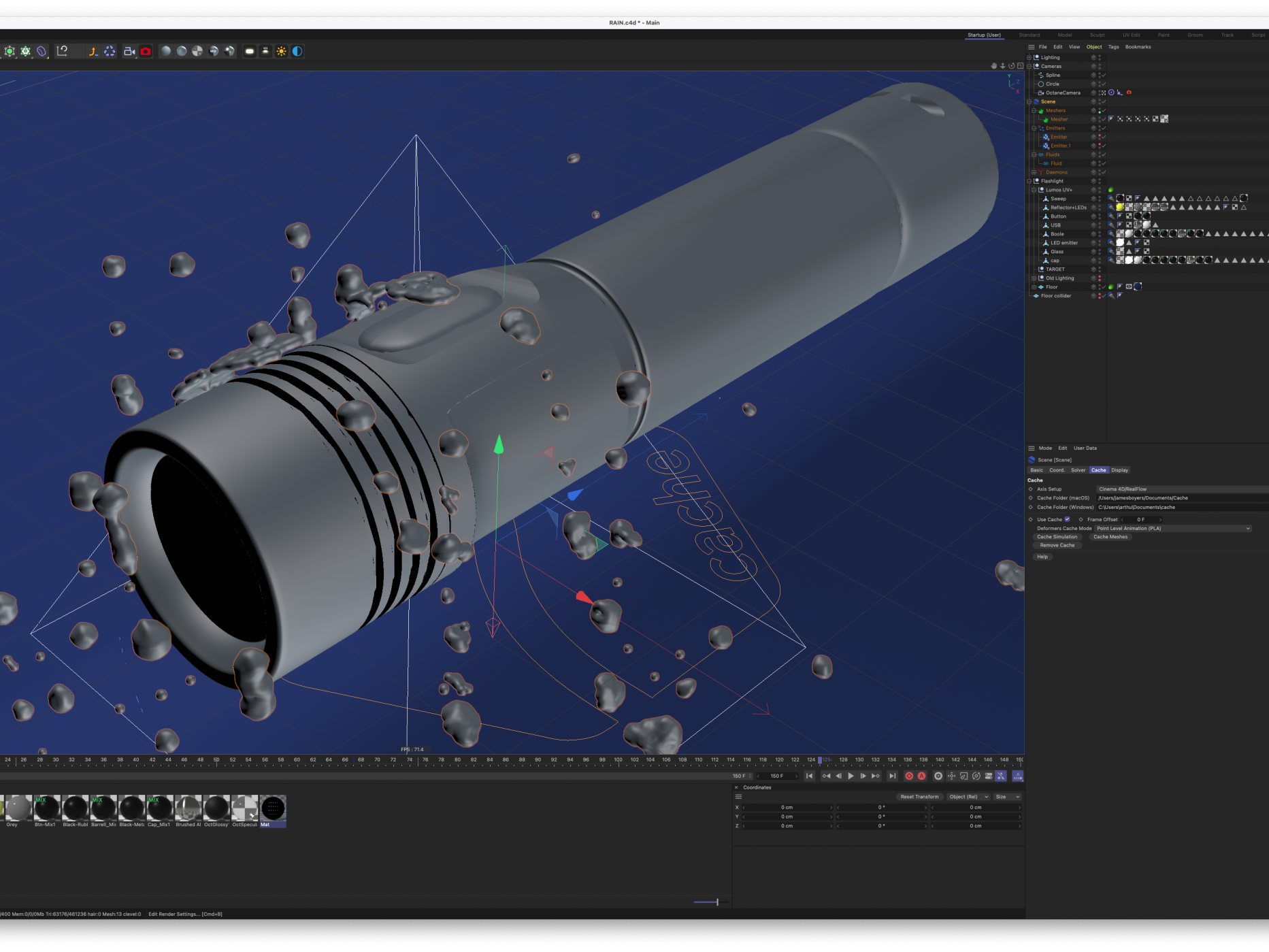
Task: Jump to the end of the animation
Action: click(x=892, y=776)
